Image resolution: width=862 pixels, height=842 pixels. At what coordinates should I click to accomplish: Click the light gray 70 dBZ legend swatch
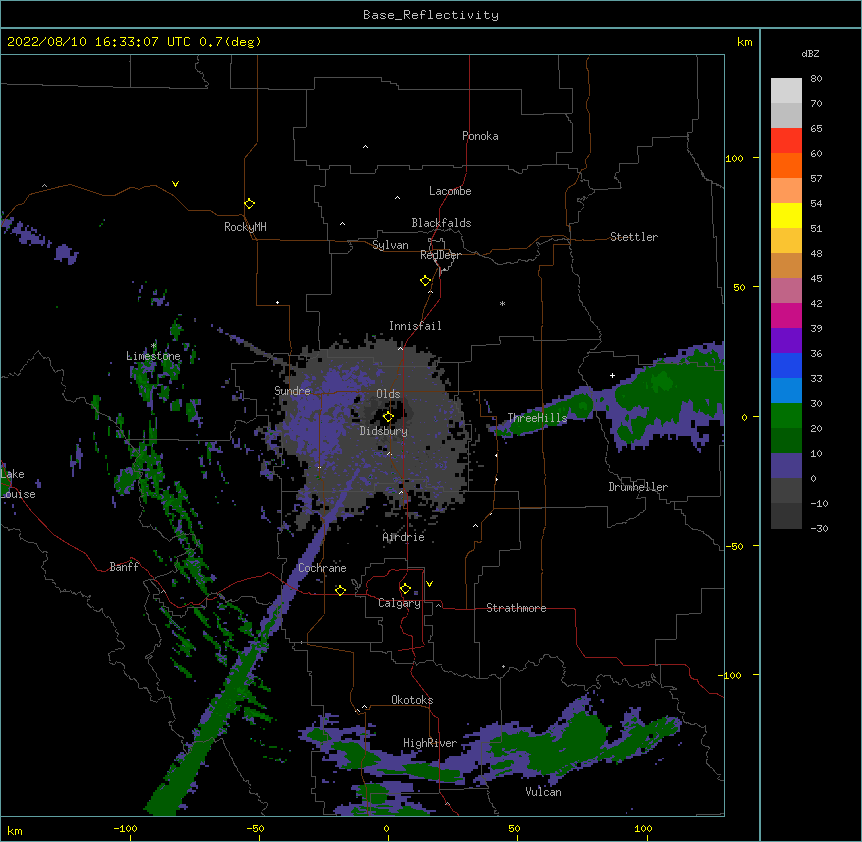coord(786,90)
